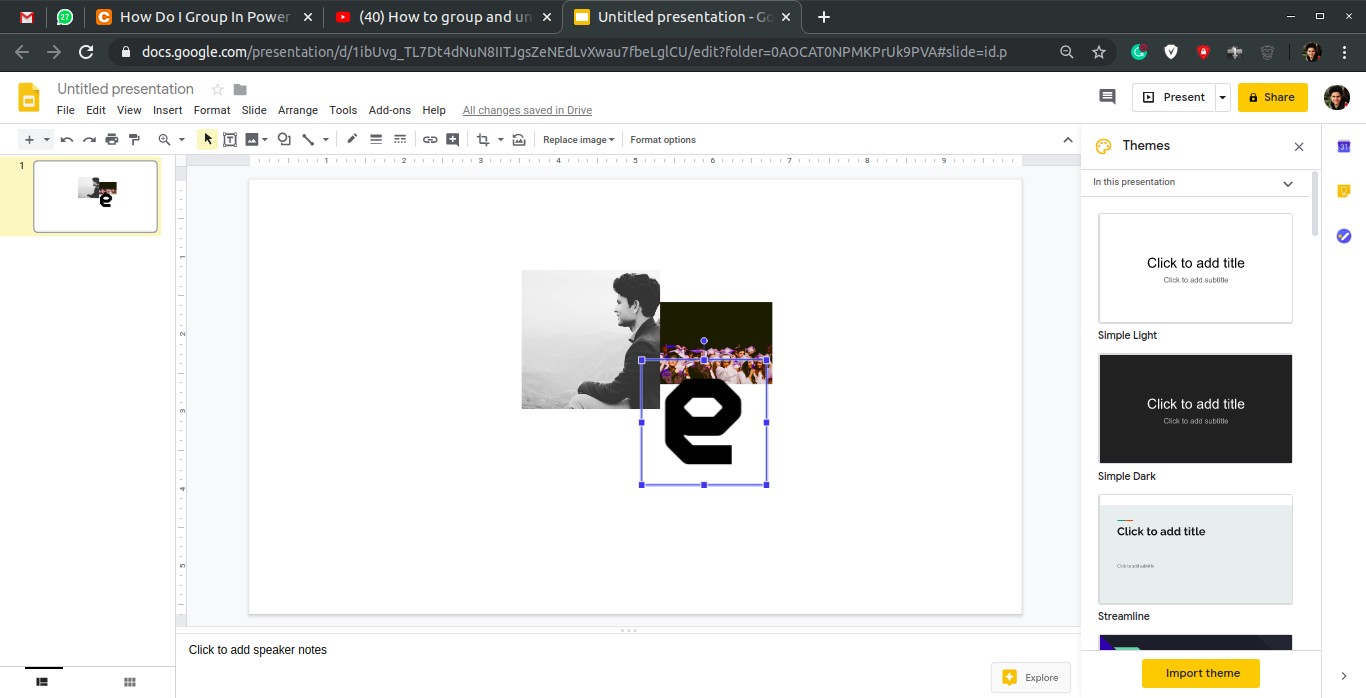Click the Untitled presentation title field
1366x698 pixels.
[x=126, y=89]
